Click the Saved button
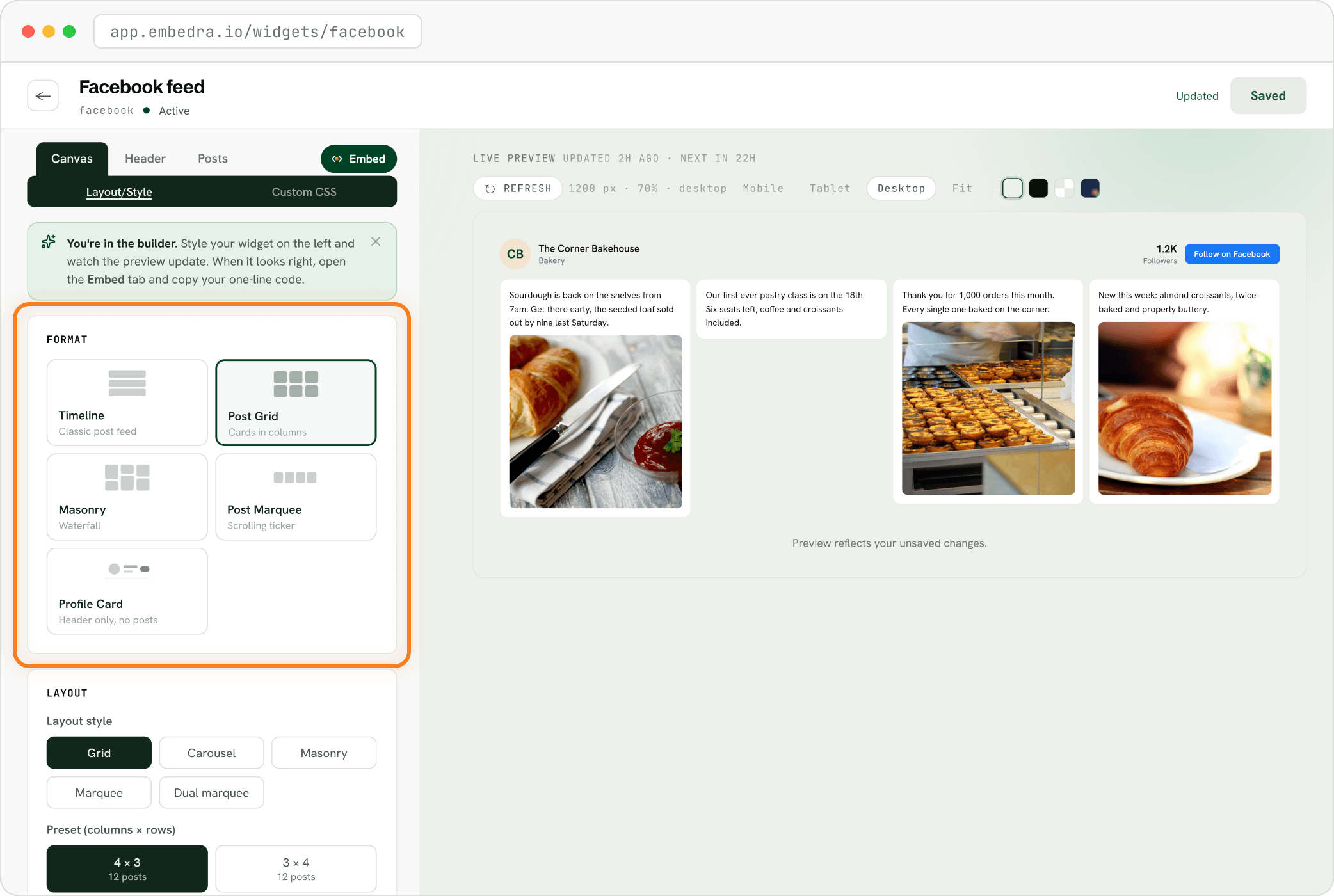1334x896 pixels. coord(1267,96)
